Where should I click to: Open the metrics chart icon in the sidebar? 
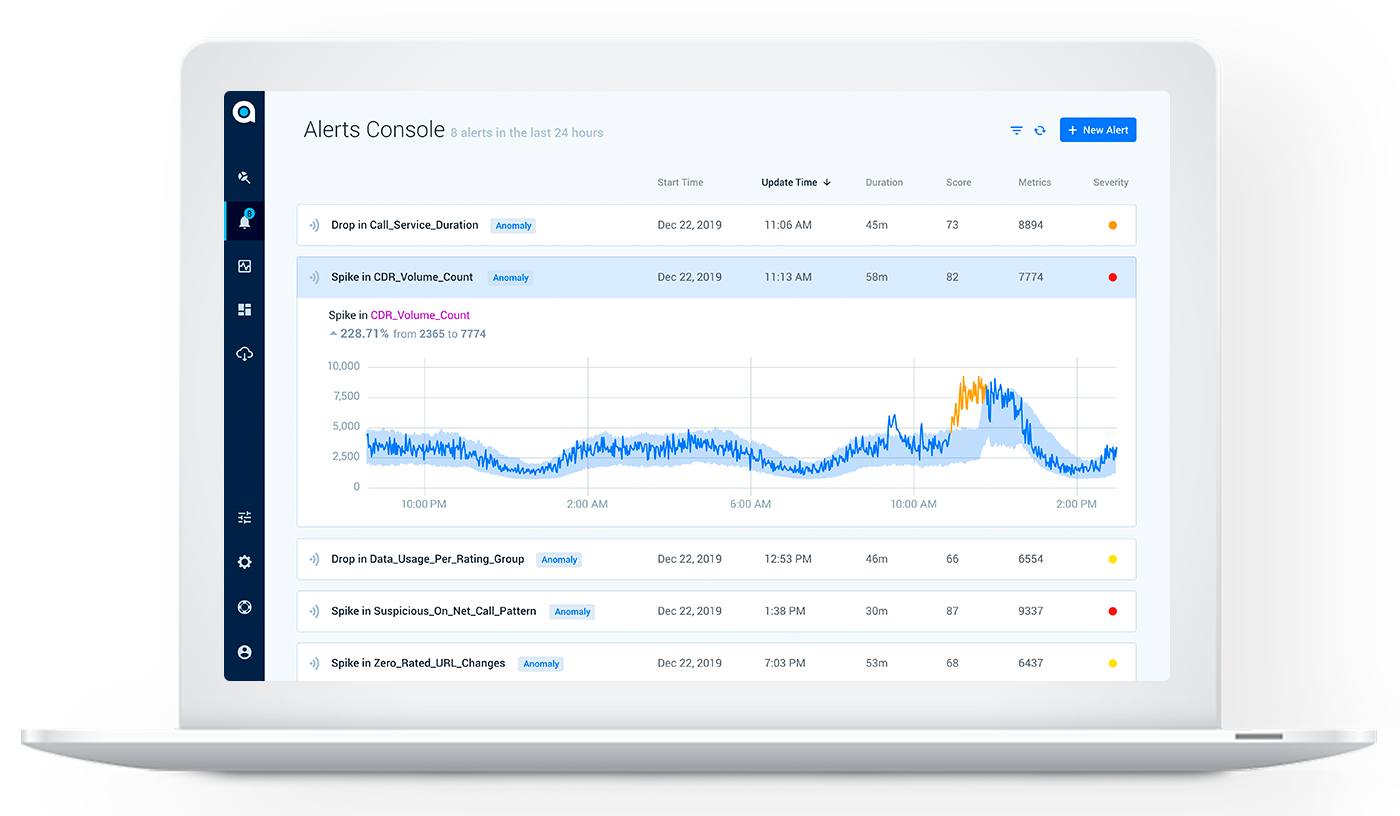pos(244,266)
